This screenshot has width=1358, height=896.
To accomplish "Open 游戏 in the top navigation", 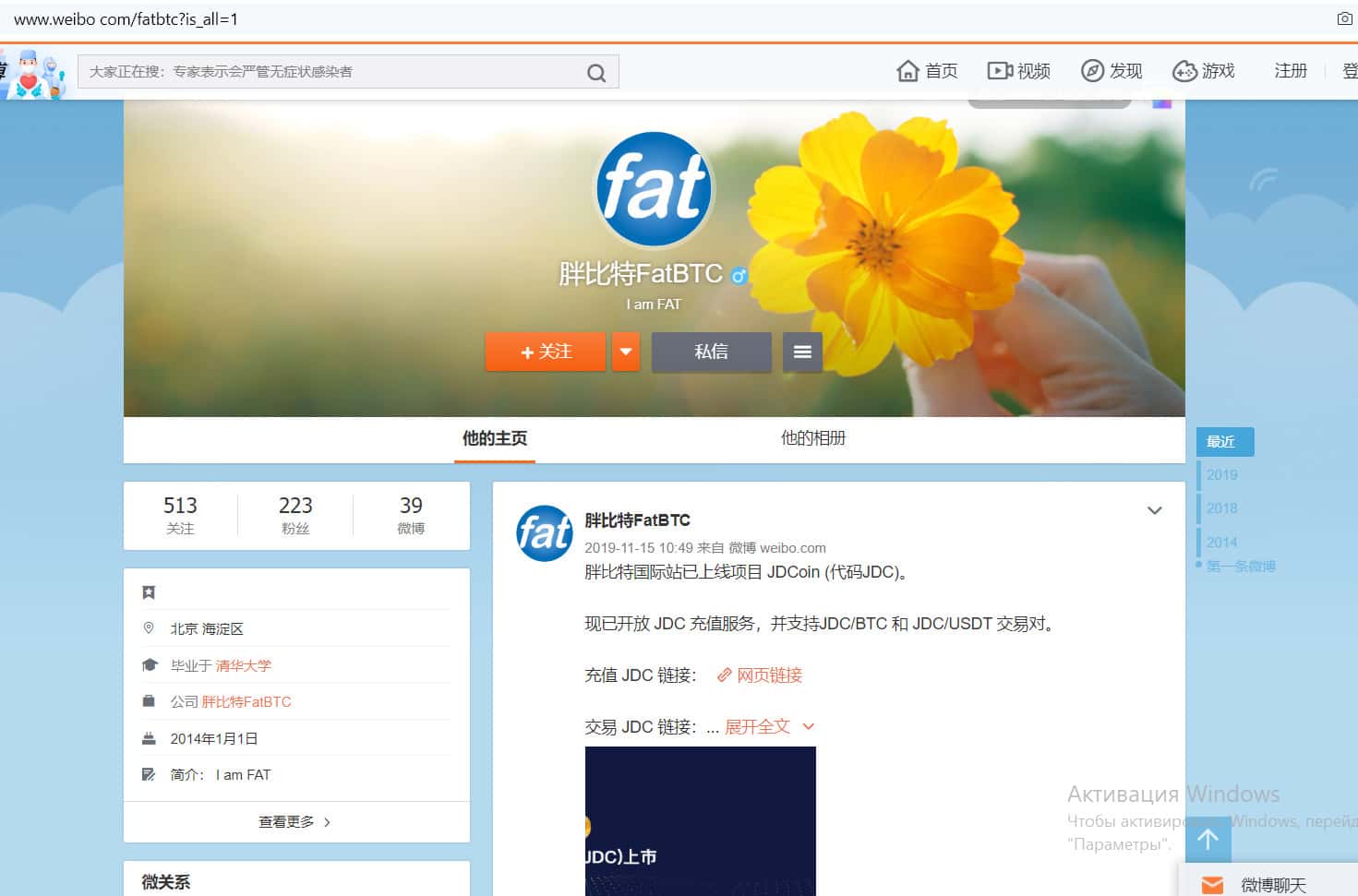I will (1218, 71).
